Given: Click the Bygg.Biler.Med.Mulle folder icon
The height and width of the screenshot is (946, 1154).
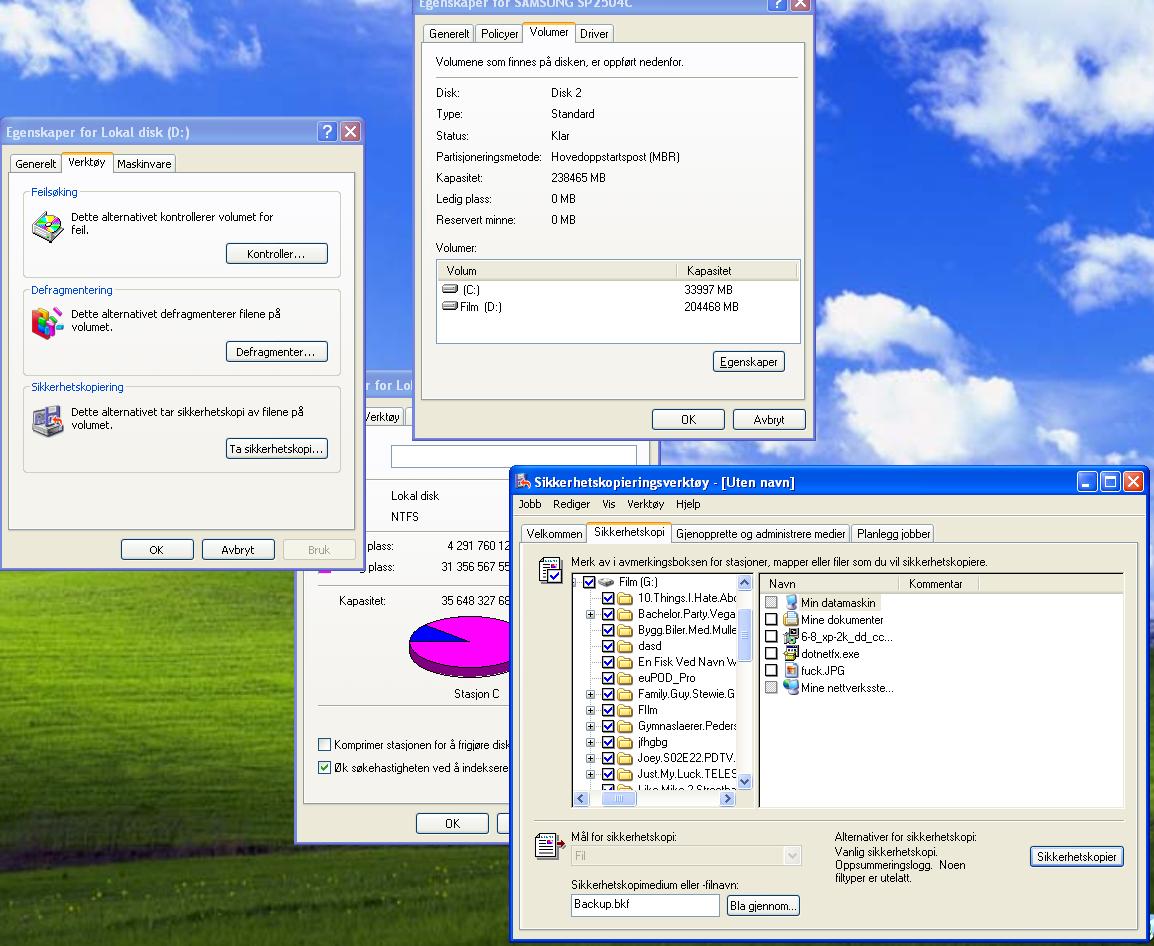Looking at the screenshot, I should 626,630.
